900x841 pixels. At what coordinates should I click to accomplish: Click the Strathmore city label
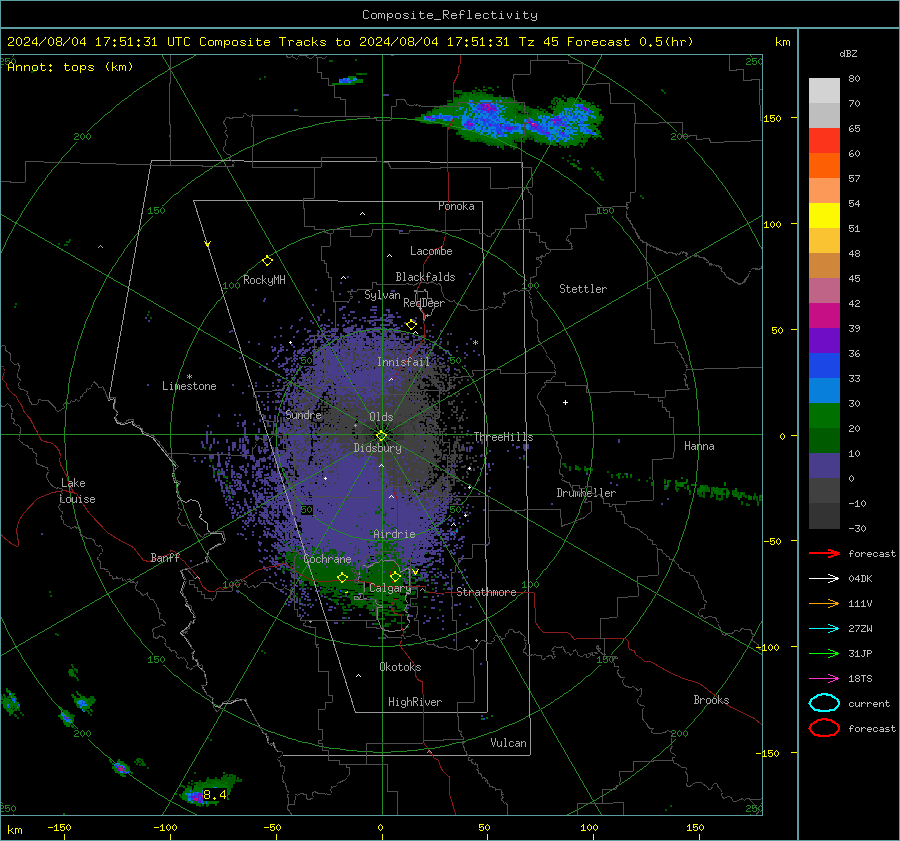coord(487,592)
